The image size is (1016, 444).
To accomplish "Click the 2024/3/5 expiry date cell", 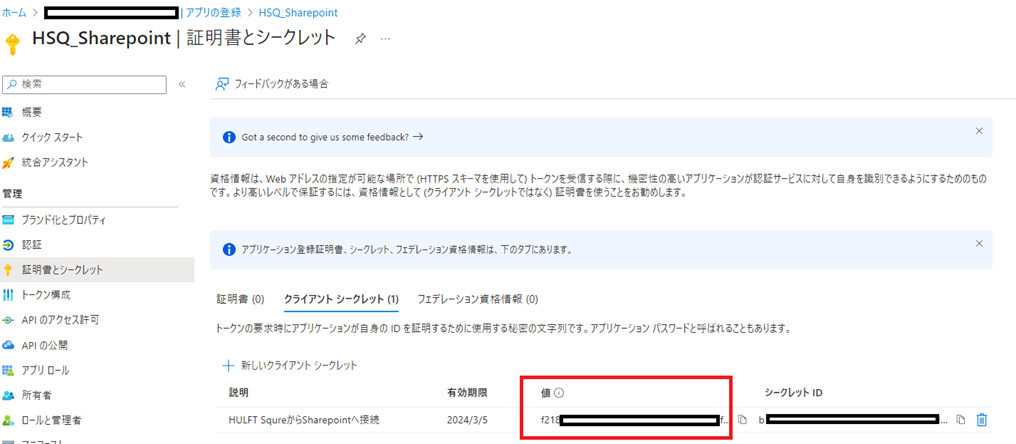I will click(x=467, y=420).
